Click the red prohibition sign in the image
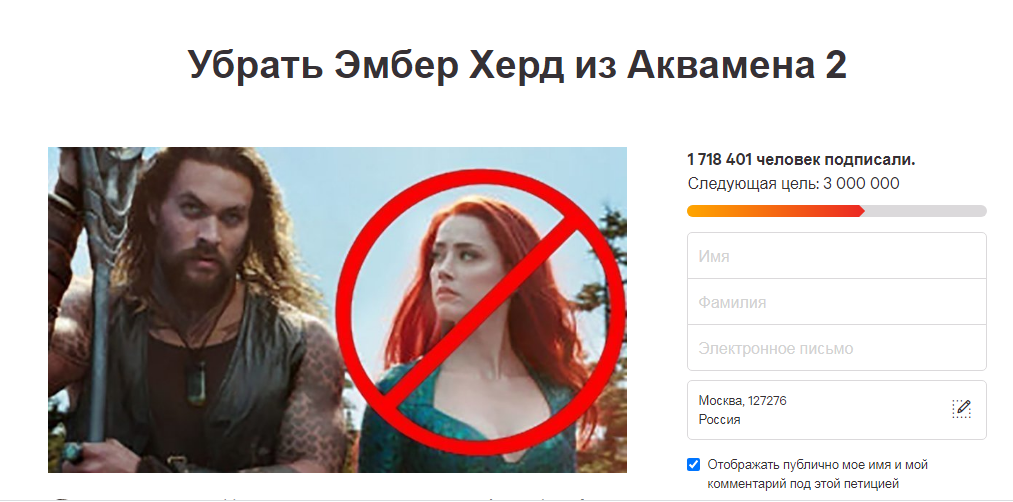This screenshot has height=502, width=1013. 479,312
